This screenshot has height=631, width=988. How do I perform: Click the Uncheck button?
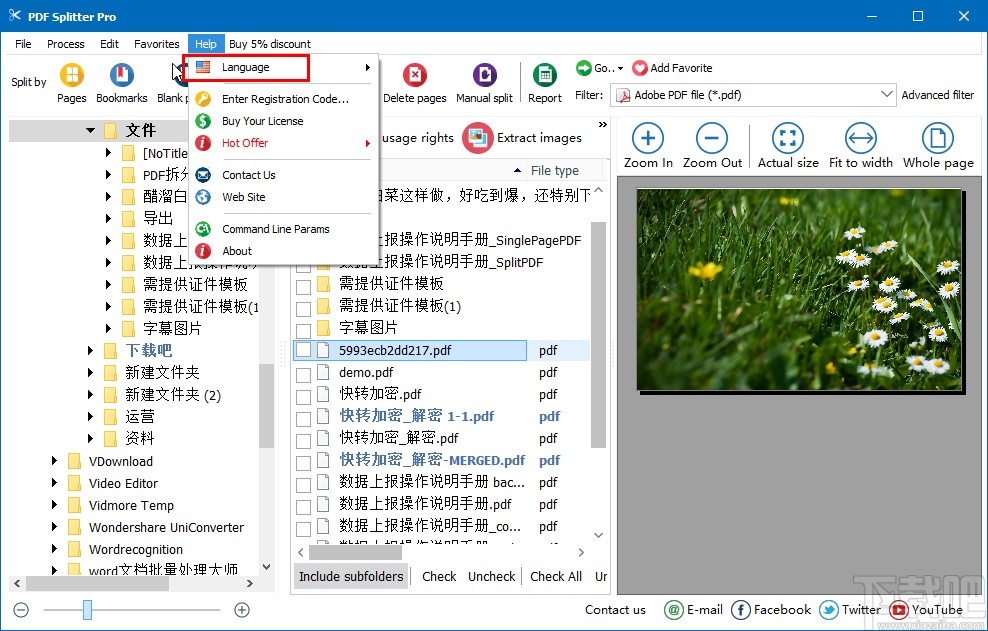[x=491, y=576]
